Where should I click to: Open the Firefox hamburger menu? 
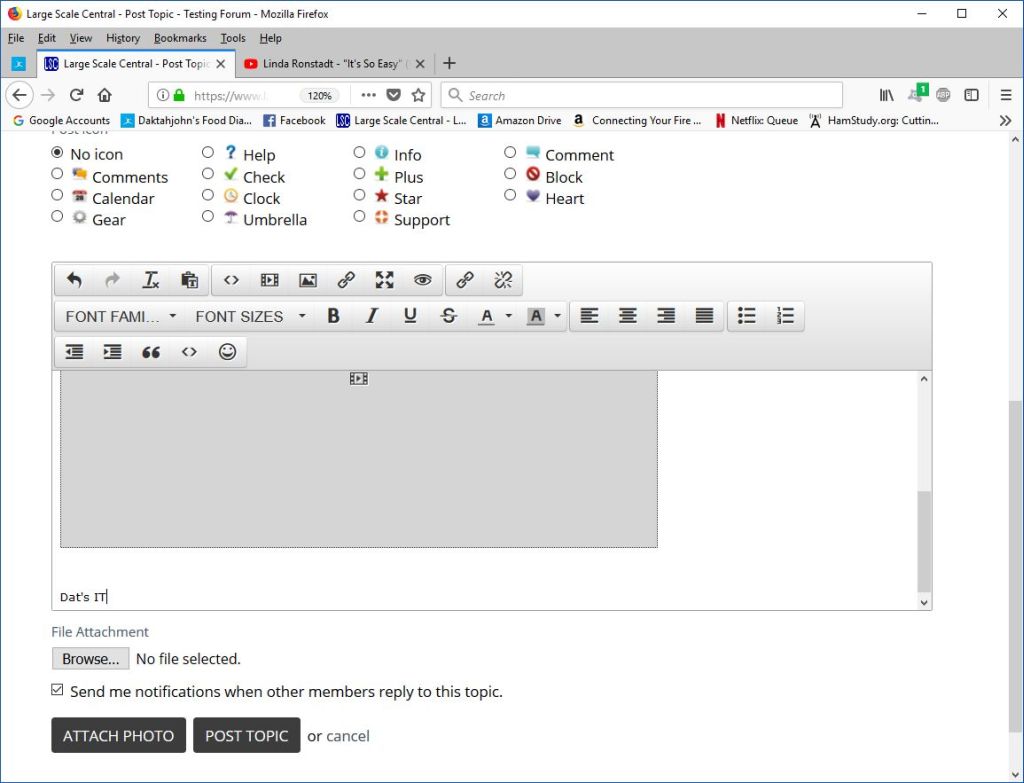(1006, 95)
